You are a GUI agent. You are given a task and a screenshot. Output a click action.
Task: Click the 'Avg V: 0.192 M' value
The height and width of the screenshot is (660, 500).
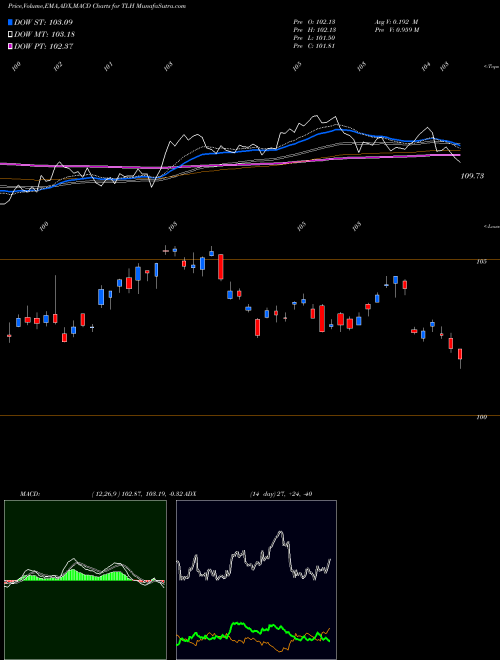point(396,22)
